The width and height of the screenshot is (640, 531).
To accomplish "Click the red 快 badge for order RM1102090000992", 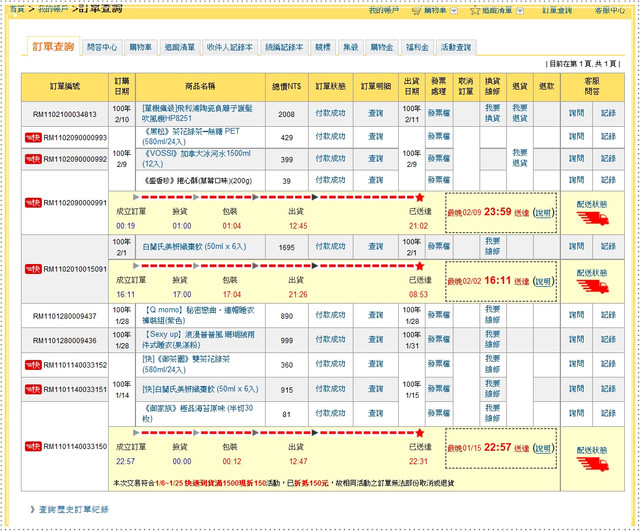I will (33, 159).
